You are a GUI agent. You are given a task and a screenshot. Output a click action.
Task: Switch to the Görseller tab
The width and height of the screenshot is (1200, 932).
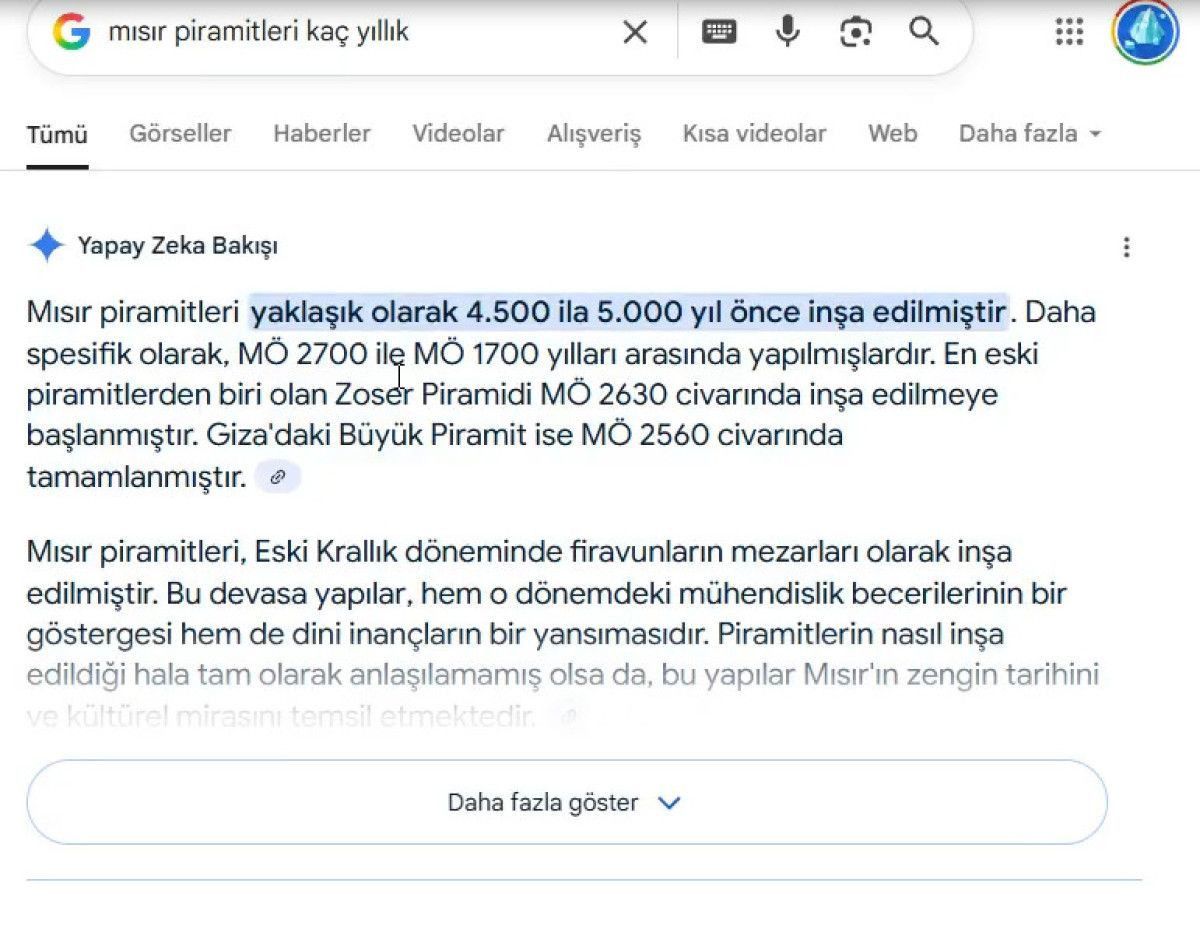[x=180, y=133]
